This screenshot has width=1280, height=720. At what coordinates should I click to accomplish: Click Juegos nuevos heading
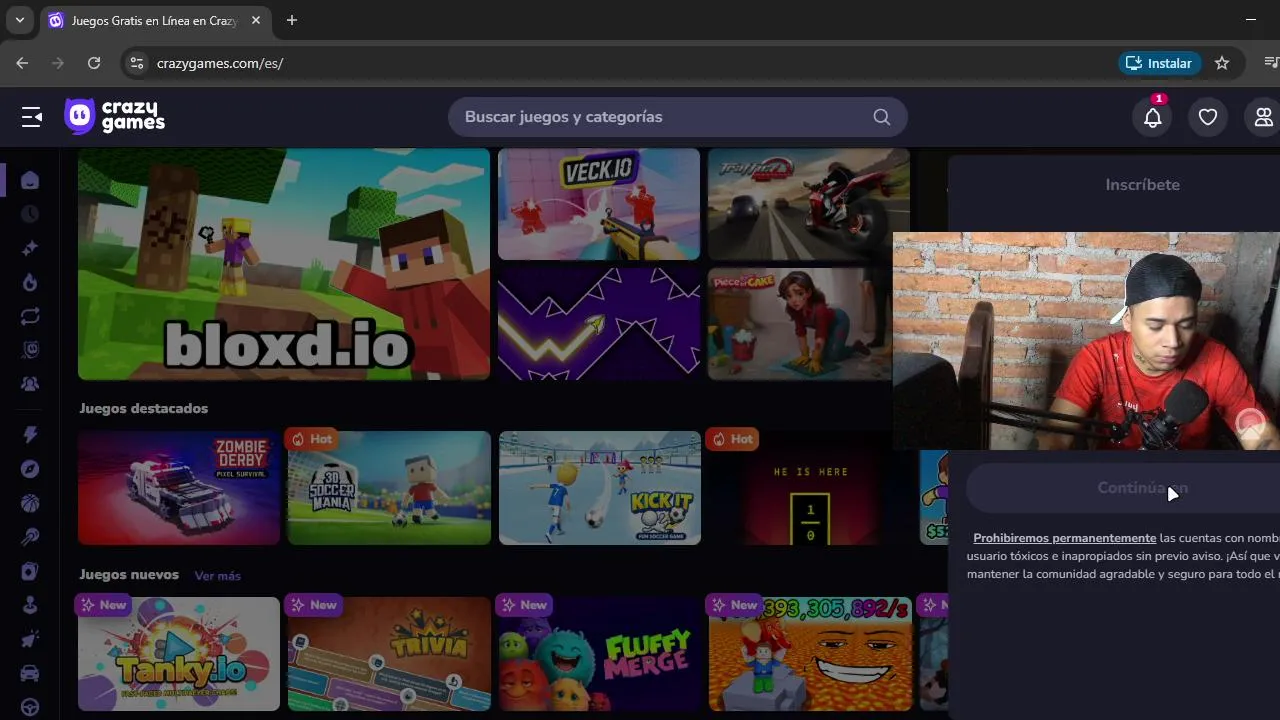129,575
